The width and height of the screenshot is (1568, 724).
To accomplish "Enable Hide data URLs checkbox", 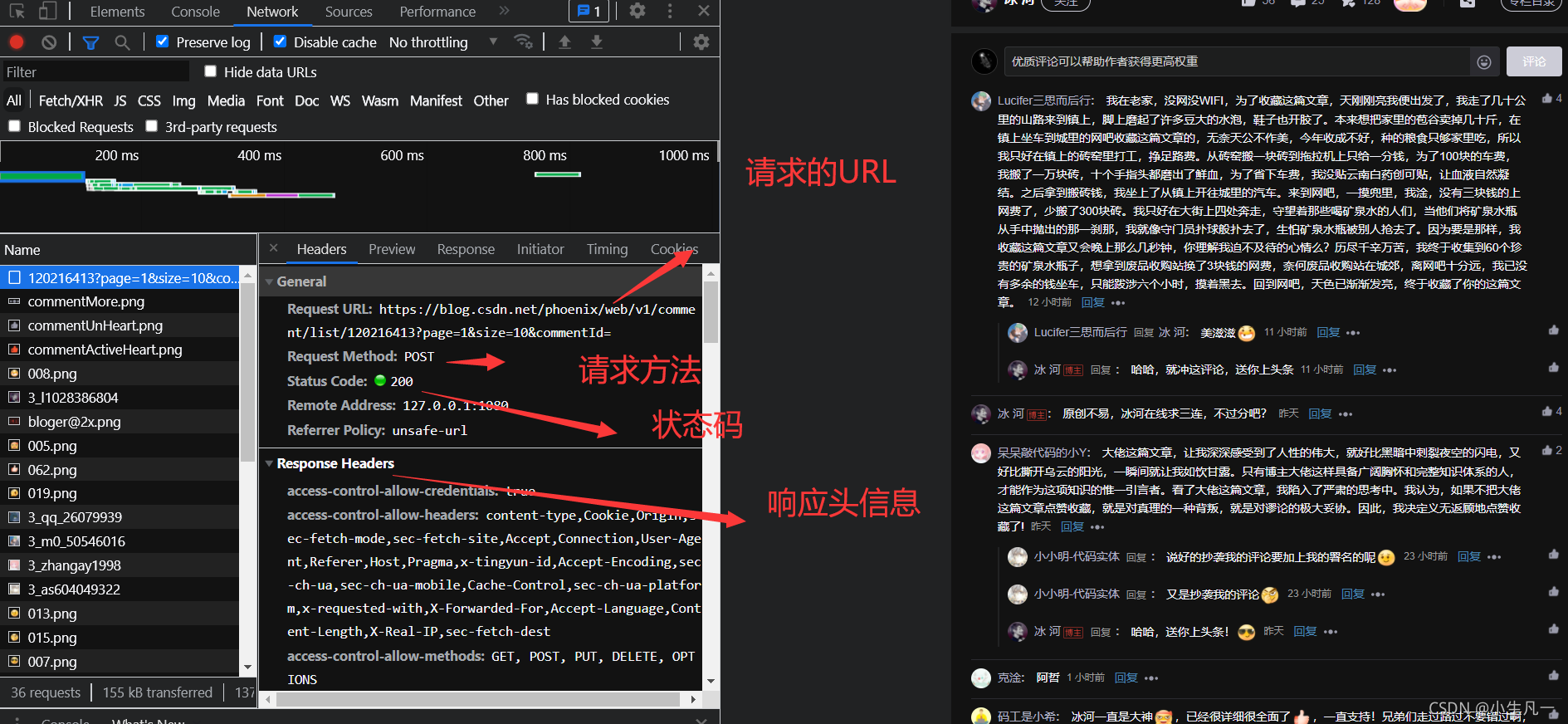I will (211, 71).
